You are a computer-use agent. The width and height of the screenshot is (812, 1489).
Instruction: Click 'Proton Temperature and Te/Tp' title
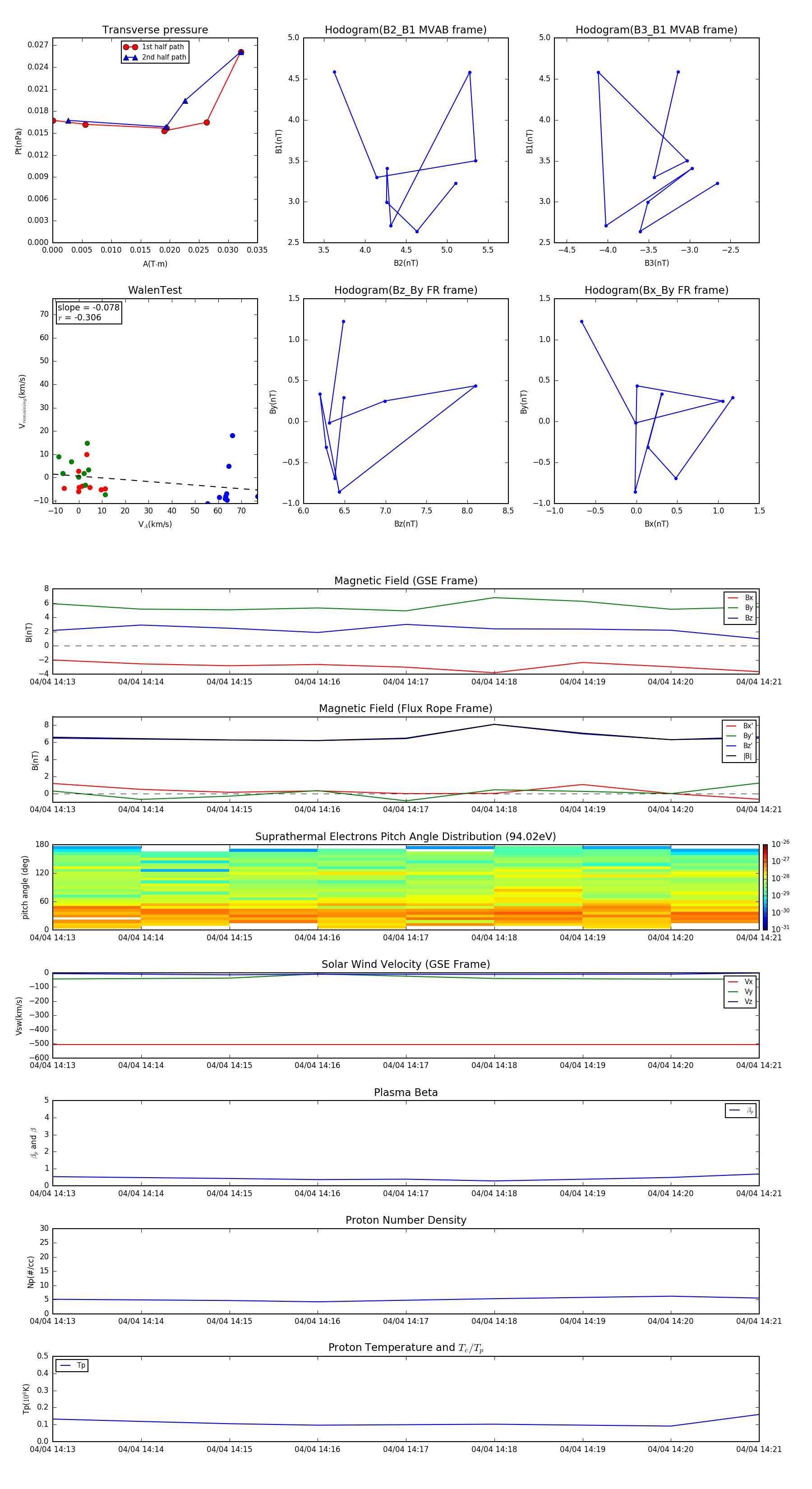406,1347
